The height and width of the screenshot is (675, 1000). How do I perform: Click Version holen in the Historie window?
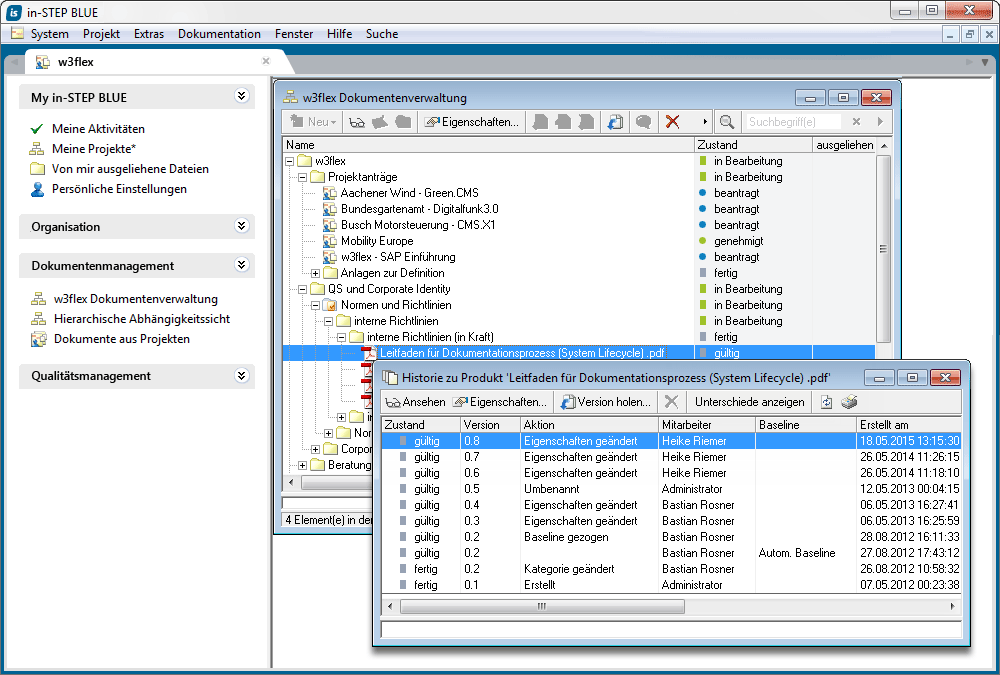pos(607,402)
